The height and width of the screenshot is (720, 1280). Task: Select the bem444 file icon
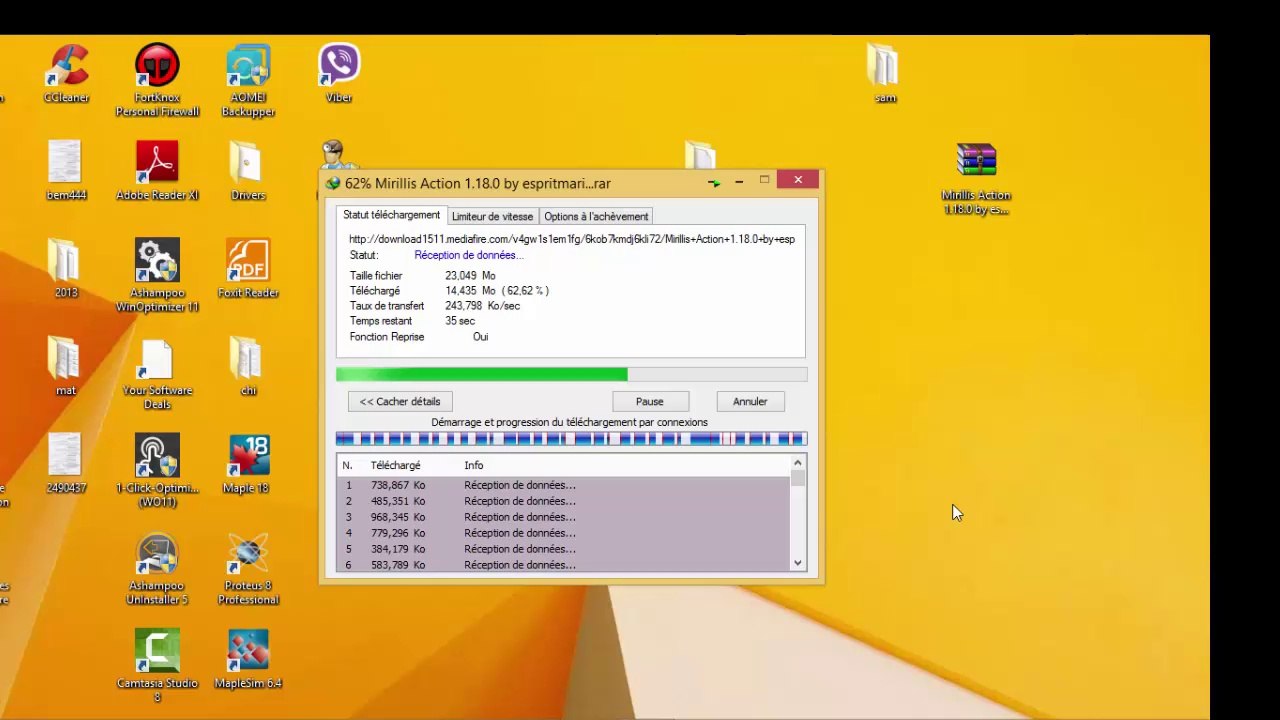click(66, 171)
